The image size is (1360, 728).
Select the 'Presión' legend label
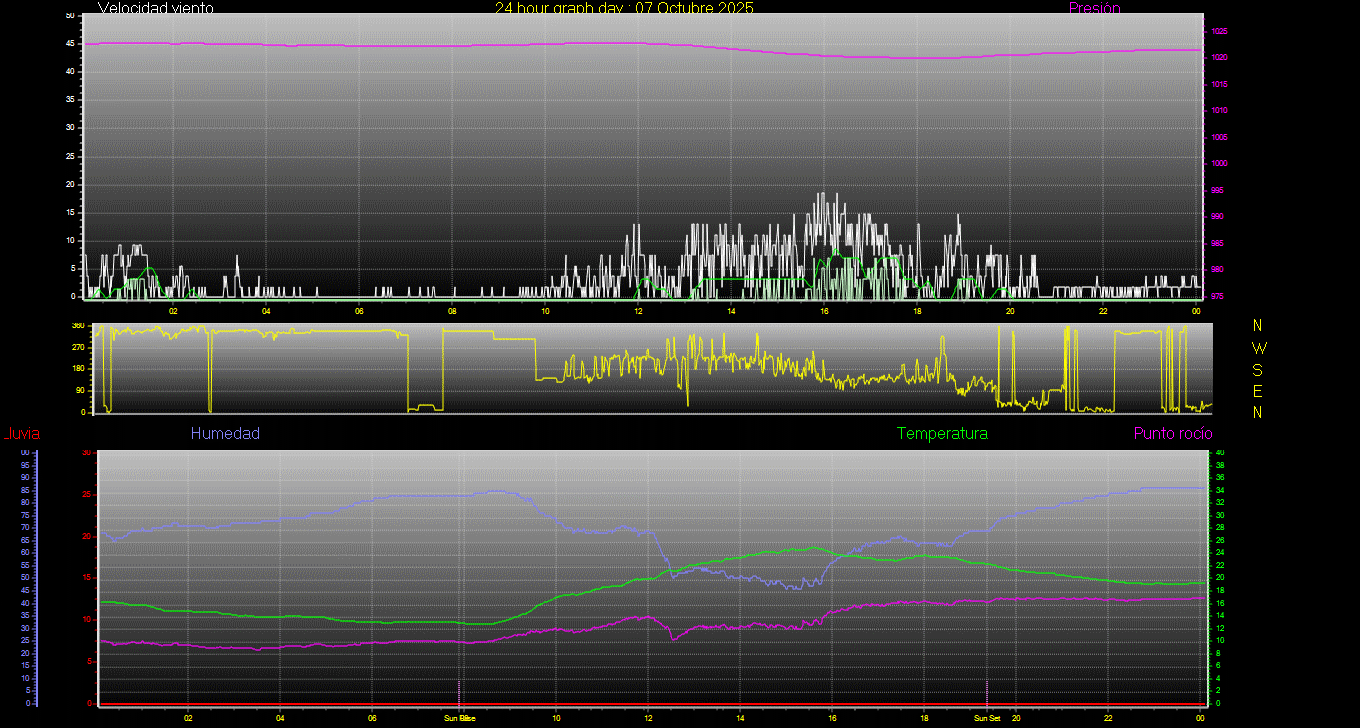click(x=1094, y=8)
